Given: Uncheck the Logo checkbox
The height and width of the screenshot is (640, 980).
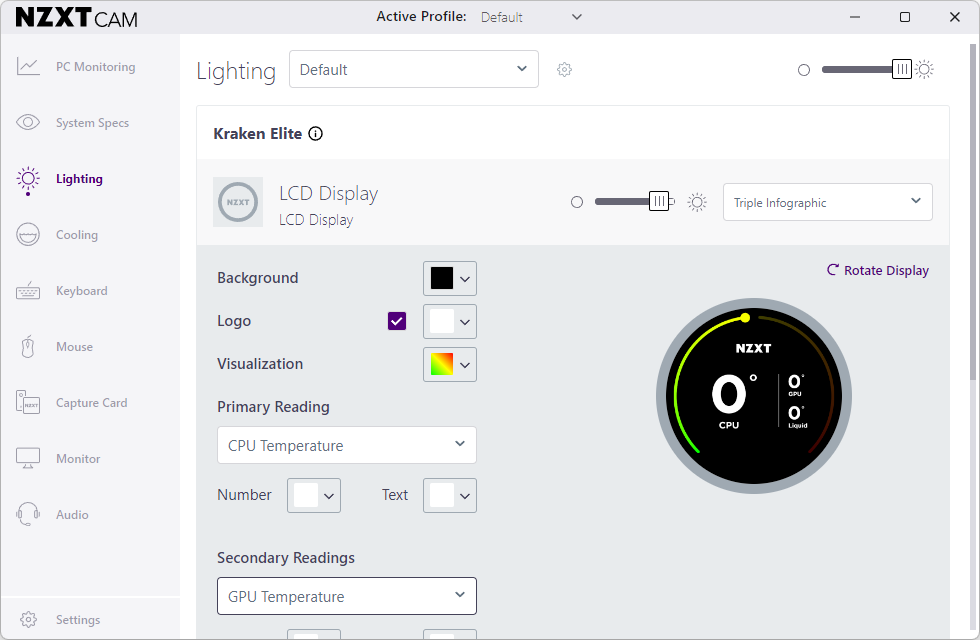Looking at the screenshot, I should click(x=397, y=321).
